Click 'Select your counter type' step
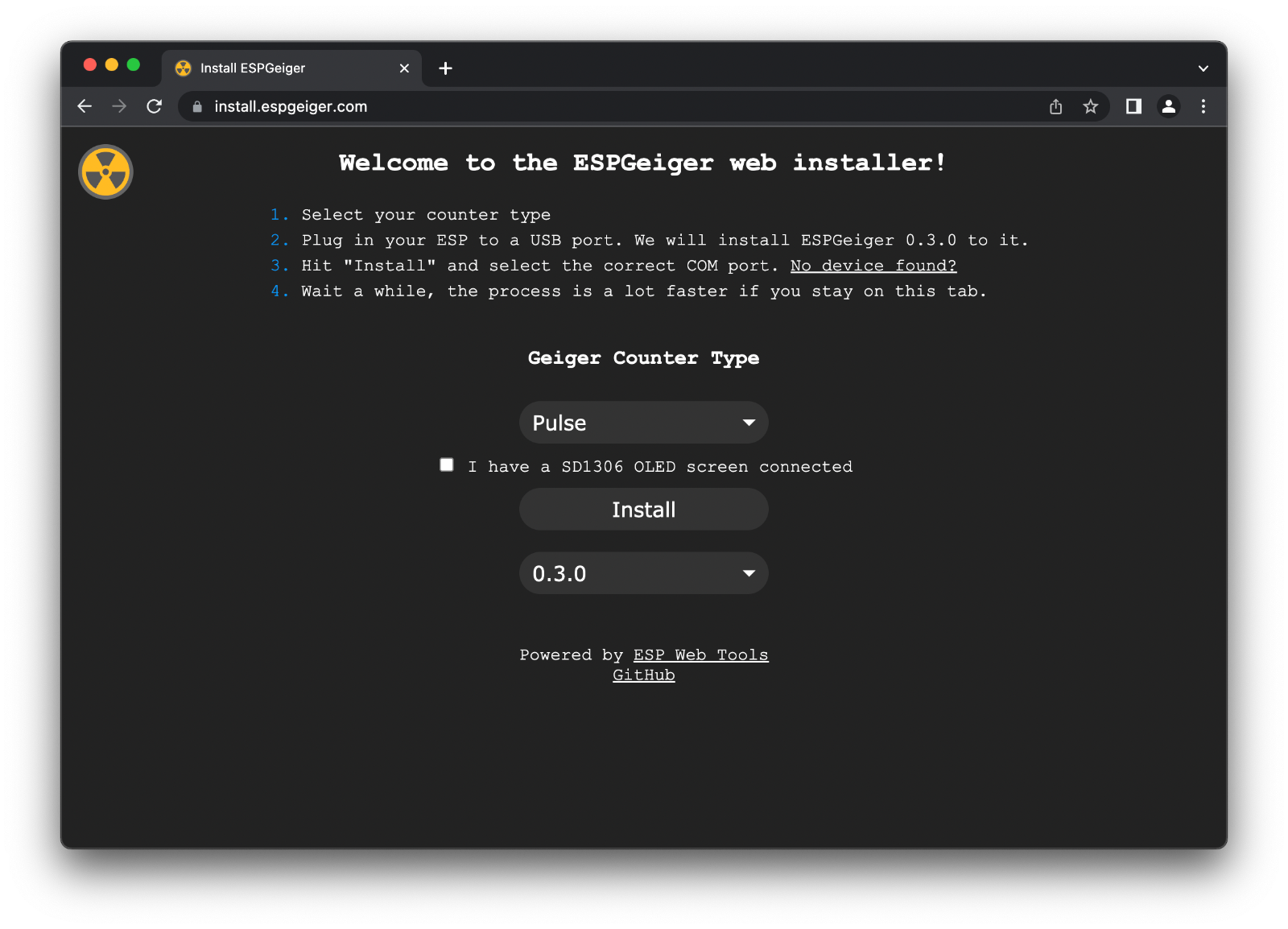This screenshot has width=1288, height=929. (x=427, y=215)
